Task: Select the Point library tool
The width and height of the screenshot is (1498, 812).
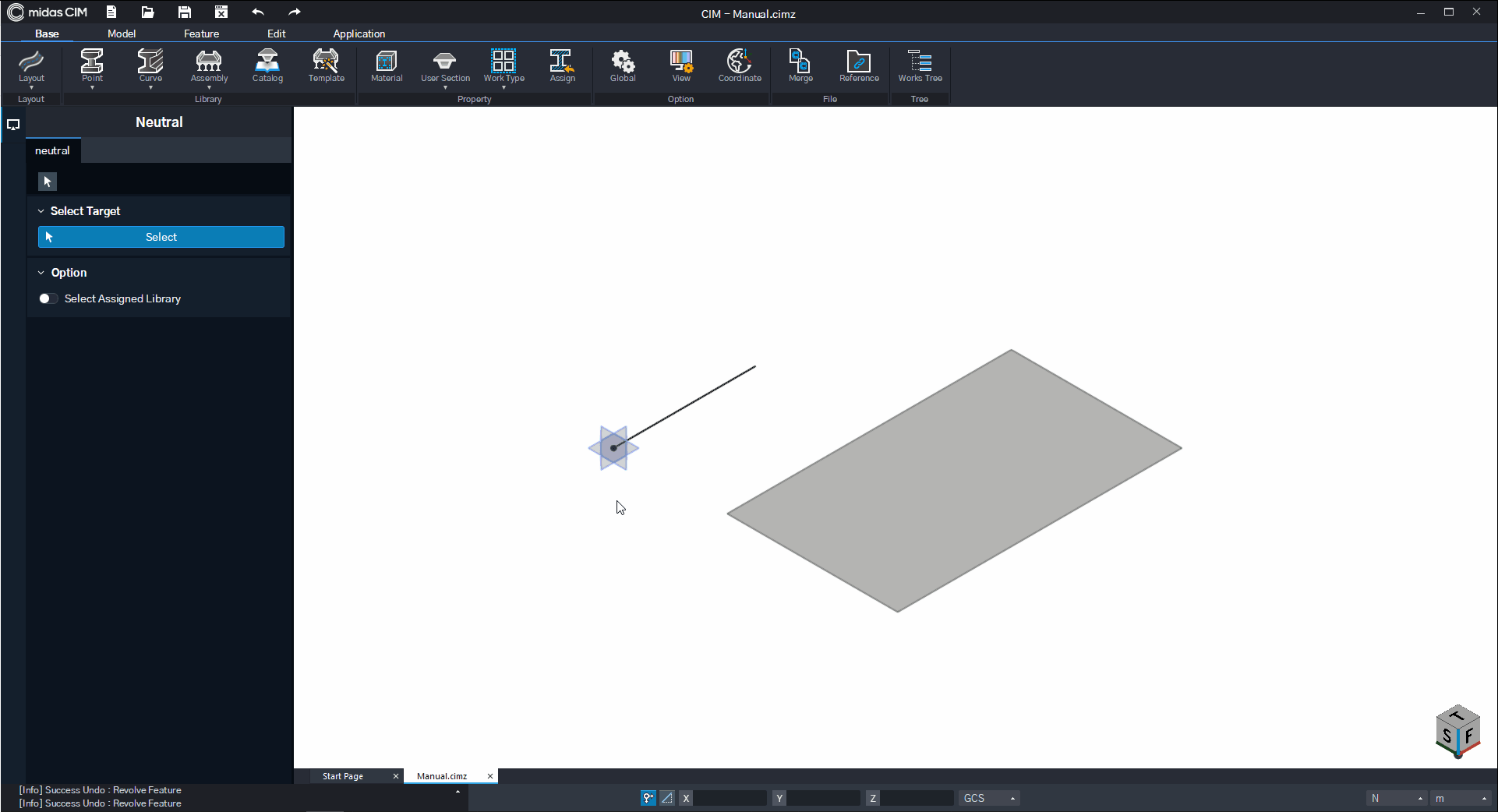Action: click(x=92, y=65)
